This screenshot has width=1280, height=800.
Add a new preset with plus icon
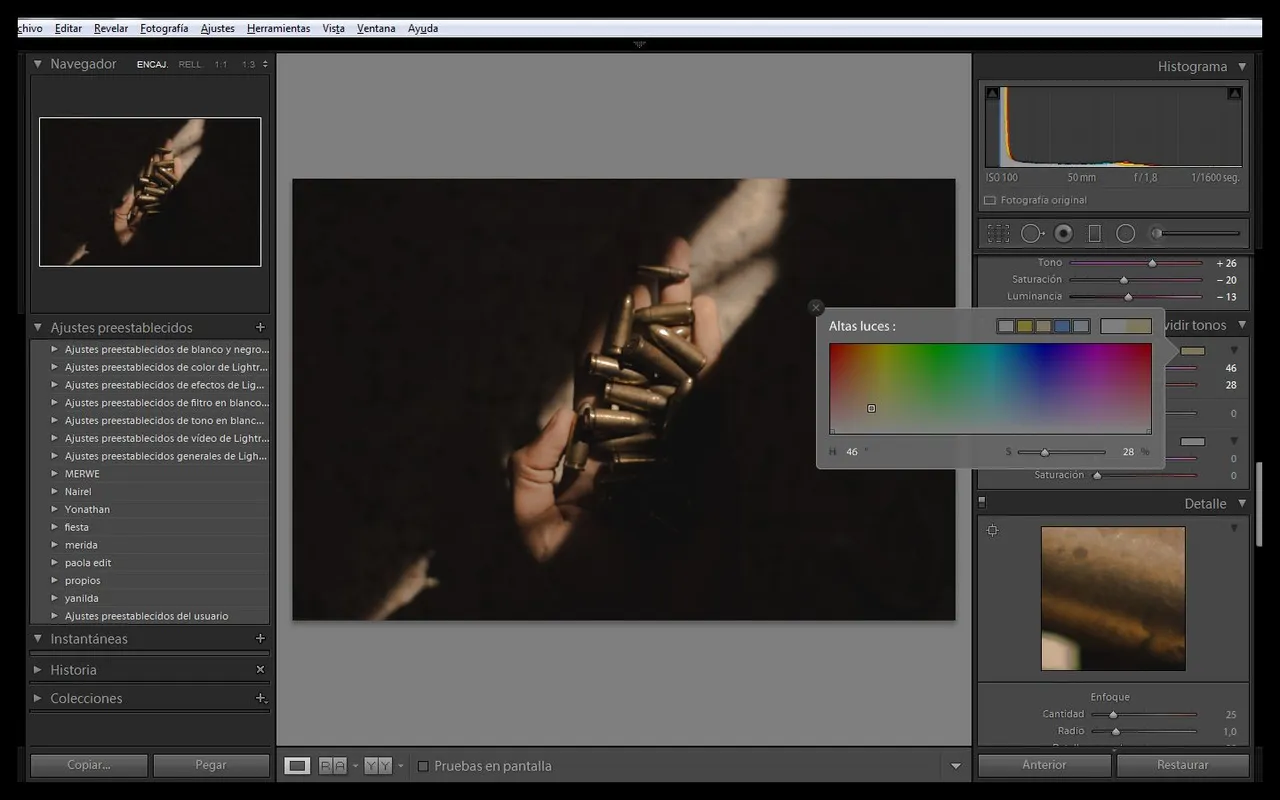(260, 327)
